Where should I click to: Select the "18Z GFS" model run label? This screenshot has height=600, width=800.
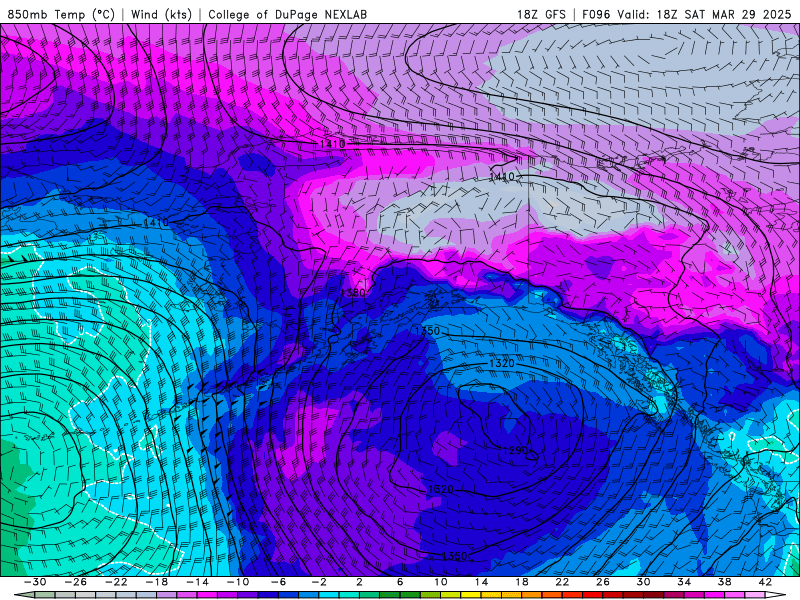pyautogui.click(x=541, y=14)
